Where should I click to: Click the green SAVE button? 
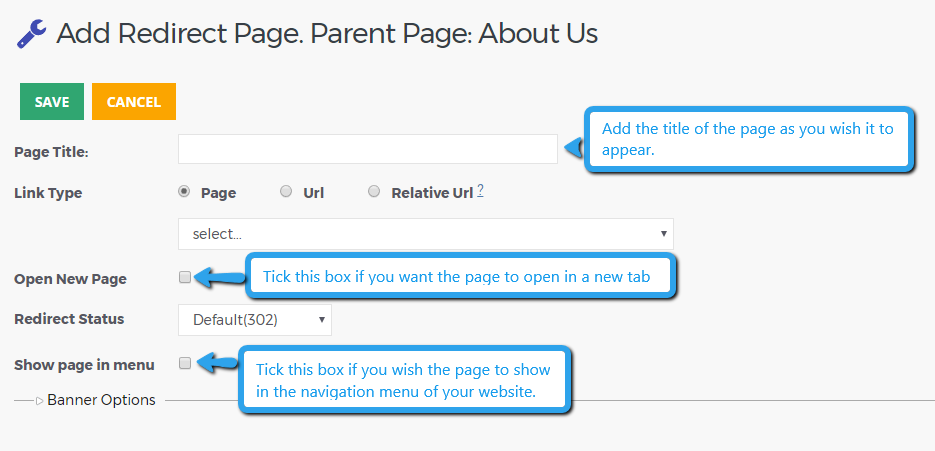pos(52,101)
